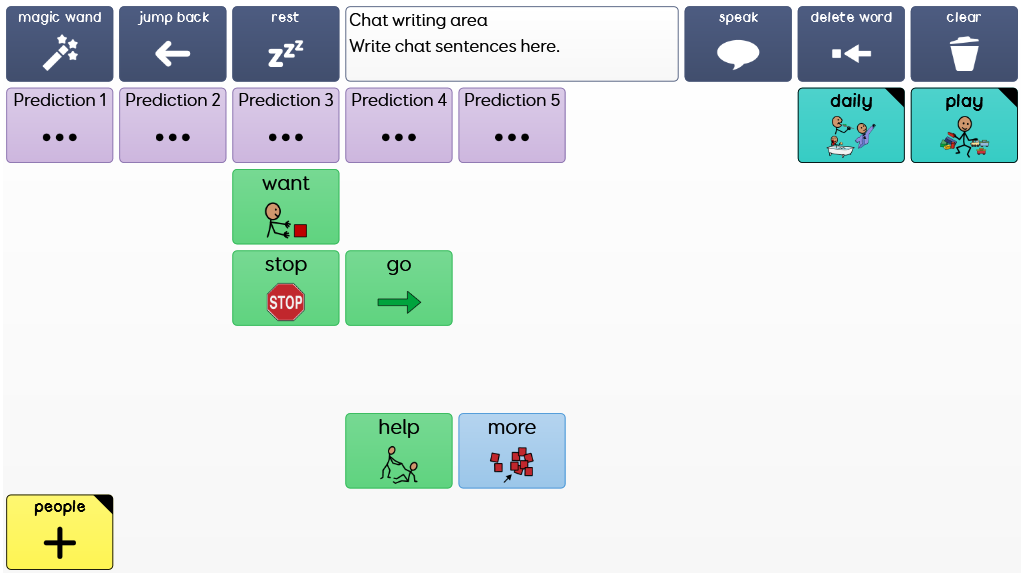Choose the more blocks cell
Viewport: 1024px width, 576px height.
coord(511,451)
